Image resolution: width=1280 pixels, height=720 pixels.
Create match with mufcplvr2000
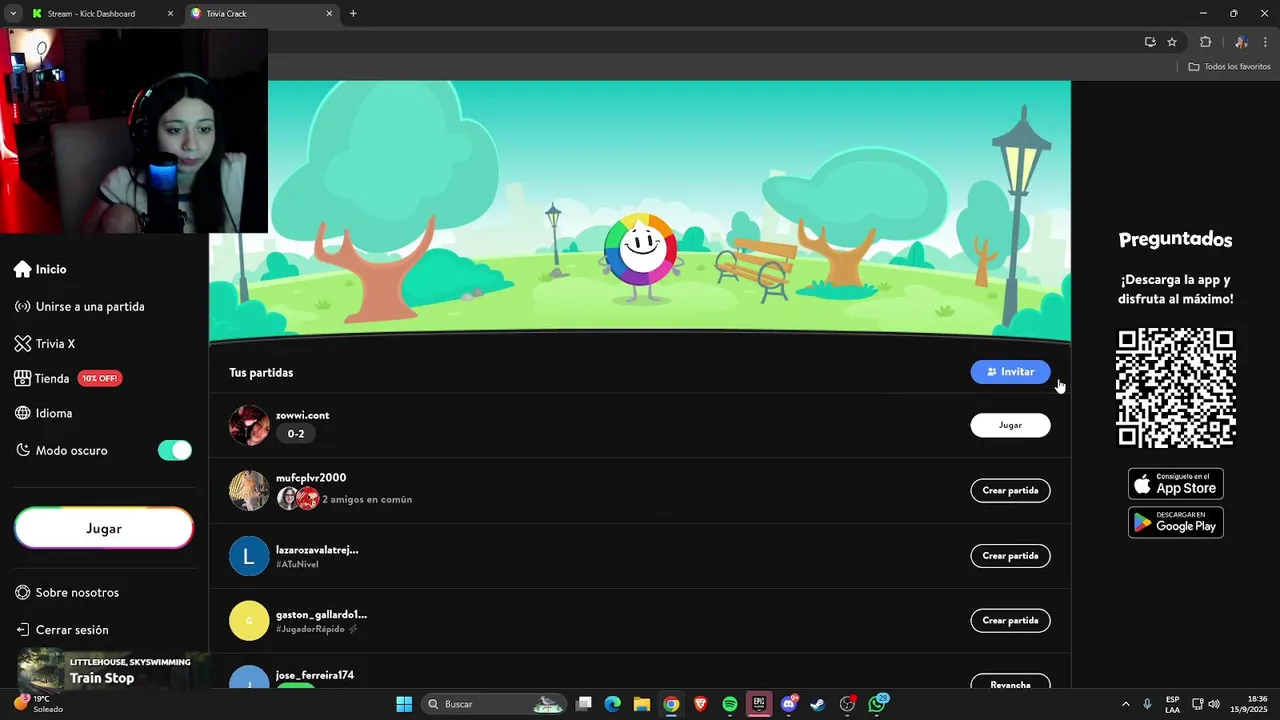click(x=1010, y=491)
